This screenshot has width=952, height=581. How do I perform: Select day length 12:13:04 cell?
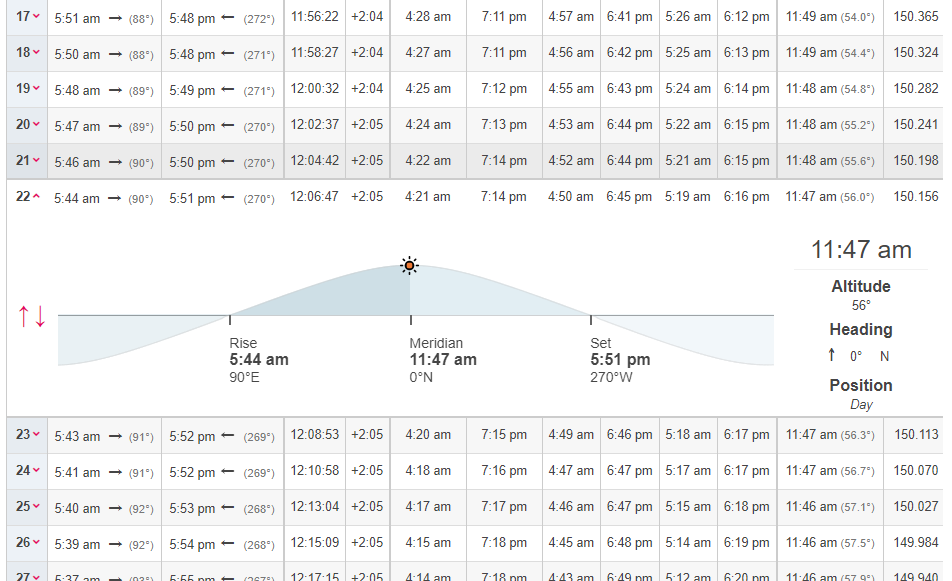click(x=314, y=506)
